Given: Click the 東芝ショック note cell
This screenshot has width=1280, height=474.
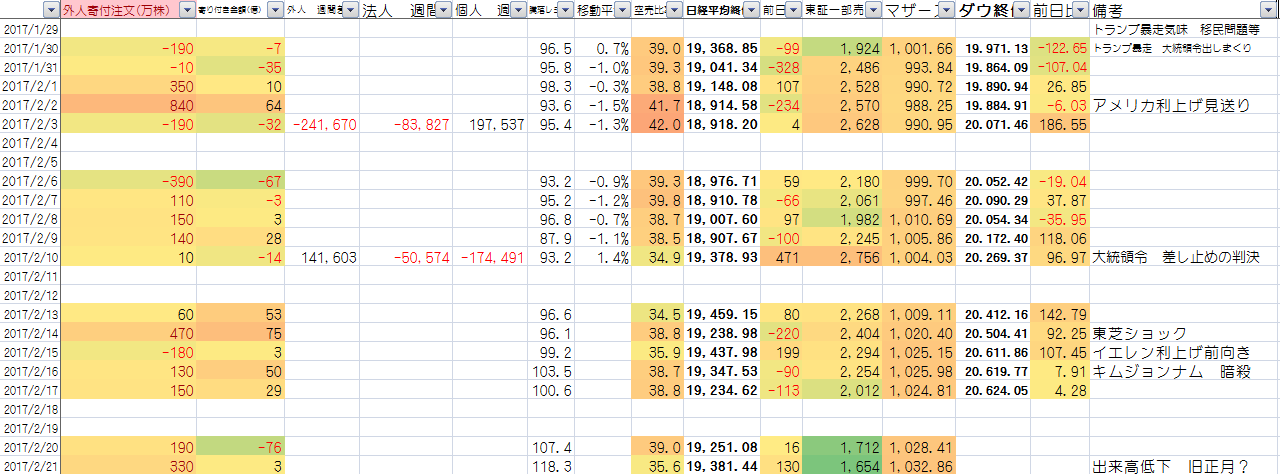Looking at the screenshot, I should tap(1140, 333).
